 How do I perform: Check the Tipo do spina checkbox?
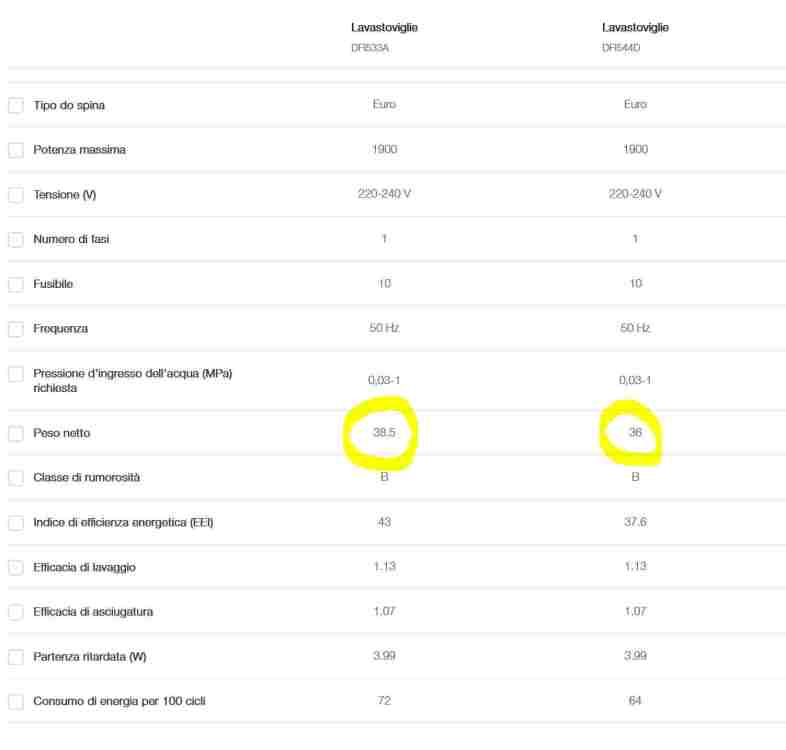pos(16,105)
